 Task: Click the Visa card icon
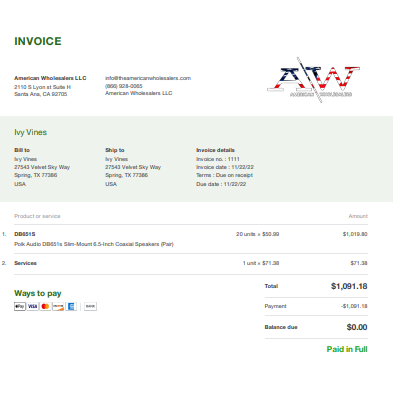33,306
